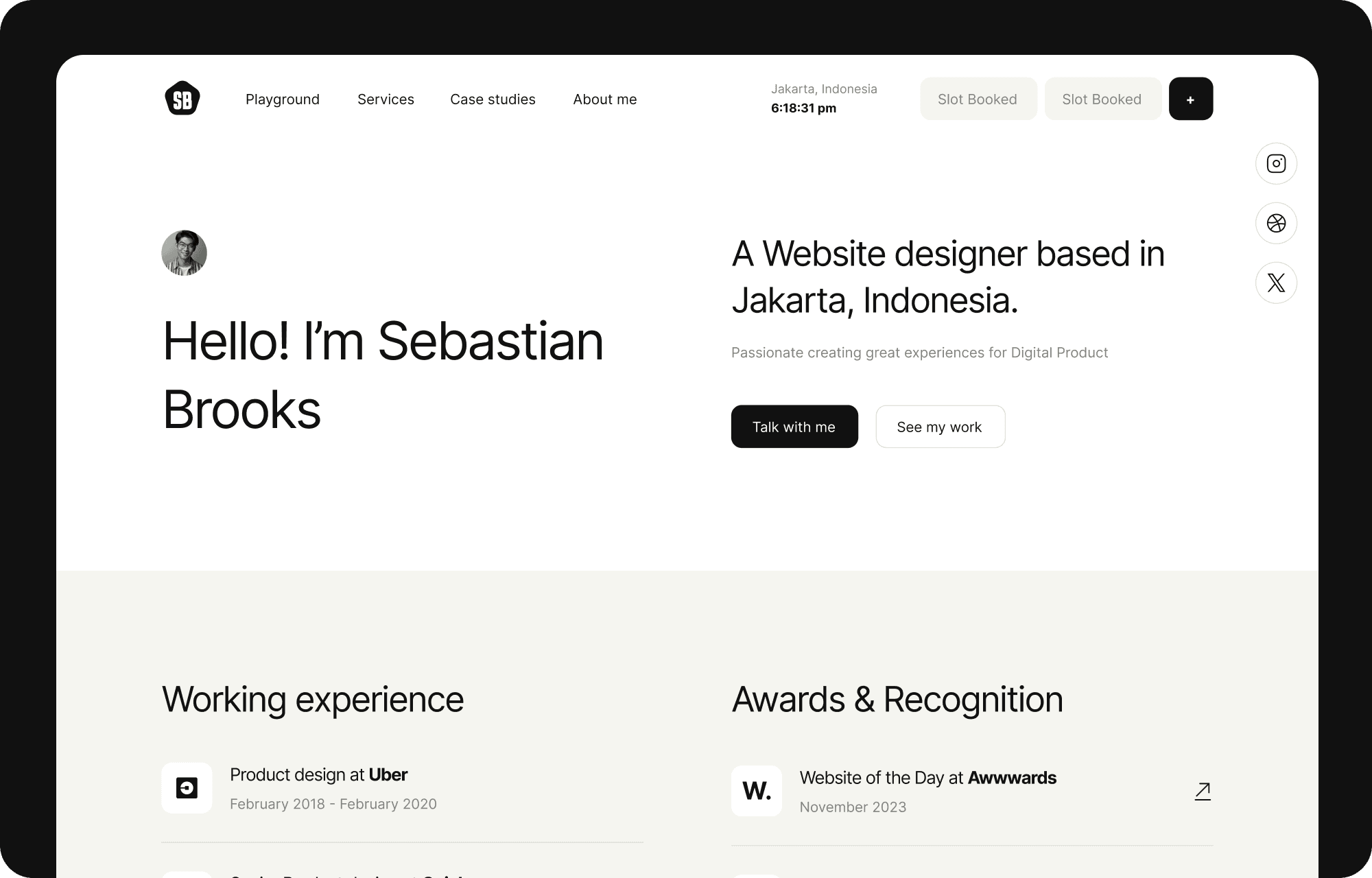
Task: Click the Awwwards W. badge icon
Action: click(x=756, y=790)
